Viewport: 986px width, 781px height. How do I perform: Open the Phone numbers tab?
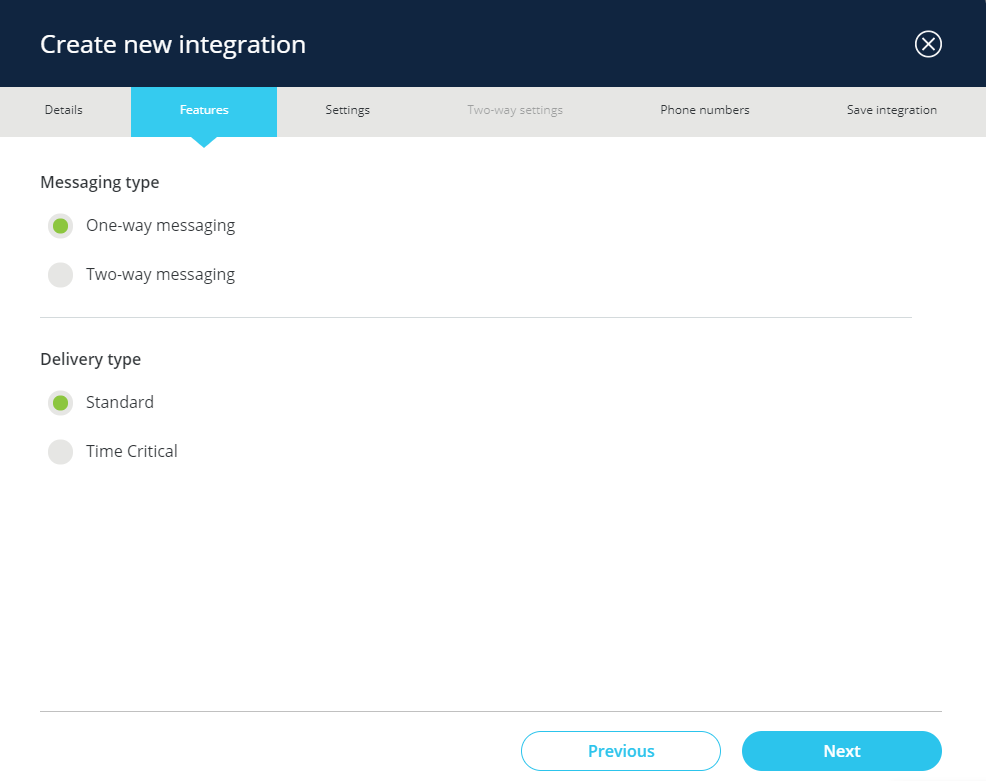click(704, 110)
